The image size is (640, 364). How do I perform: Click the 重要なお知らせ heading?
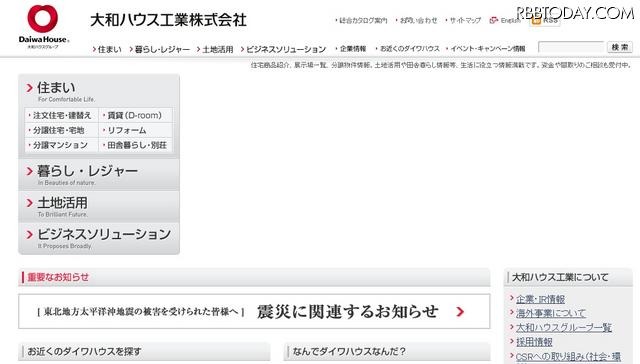58,277
